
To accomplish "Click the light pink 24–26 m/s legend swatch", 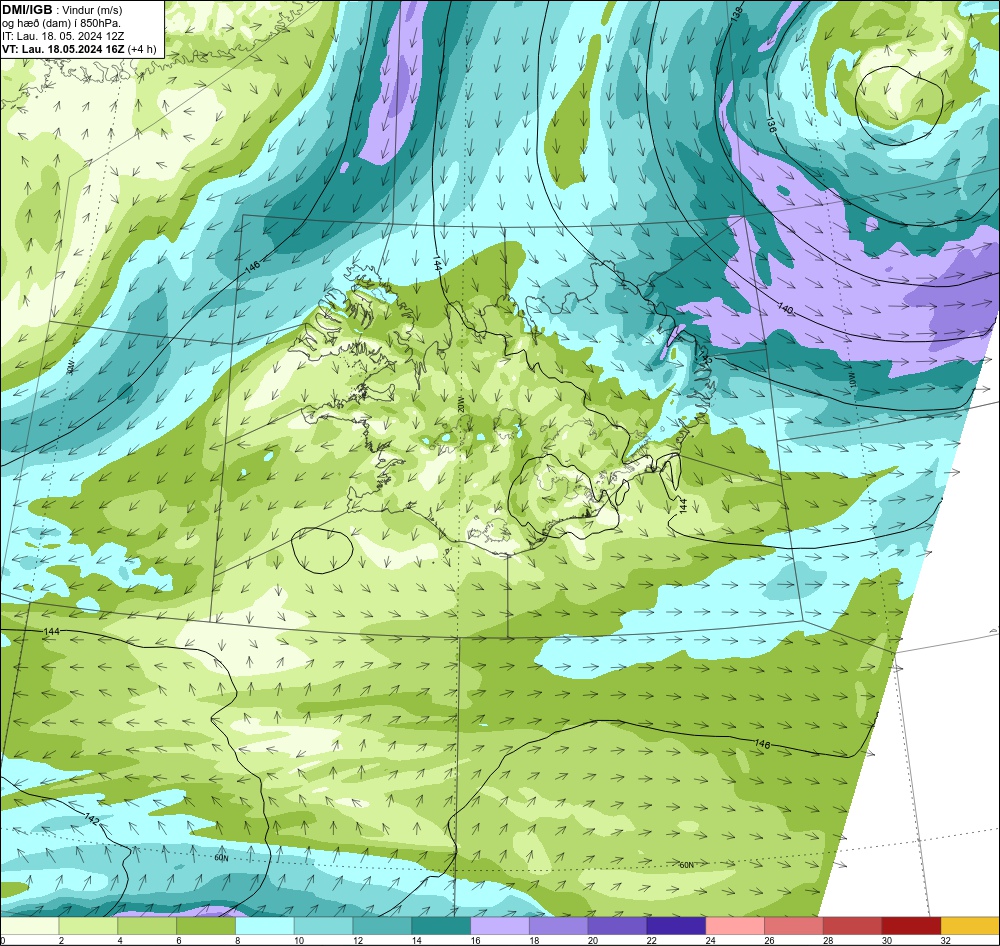I will [x=735, y=926].
